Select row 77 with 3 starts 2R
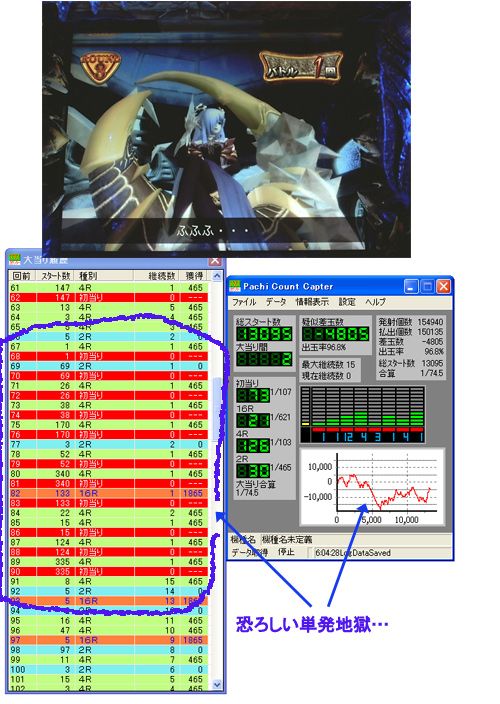 click(109, 444)
